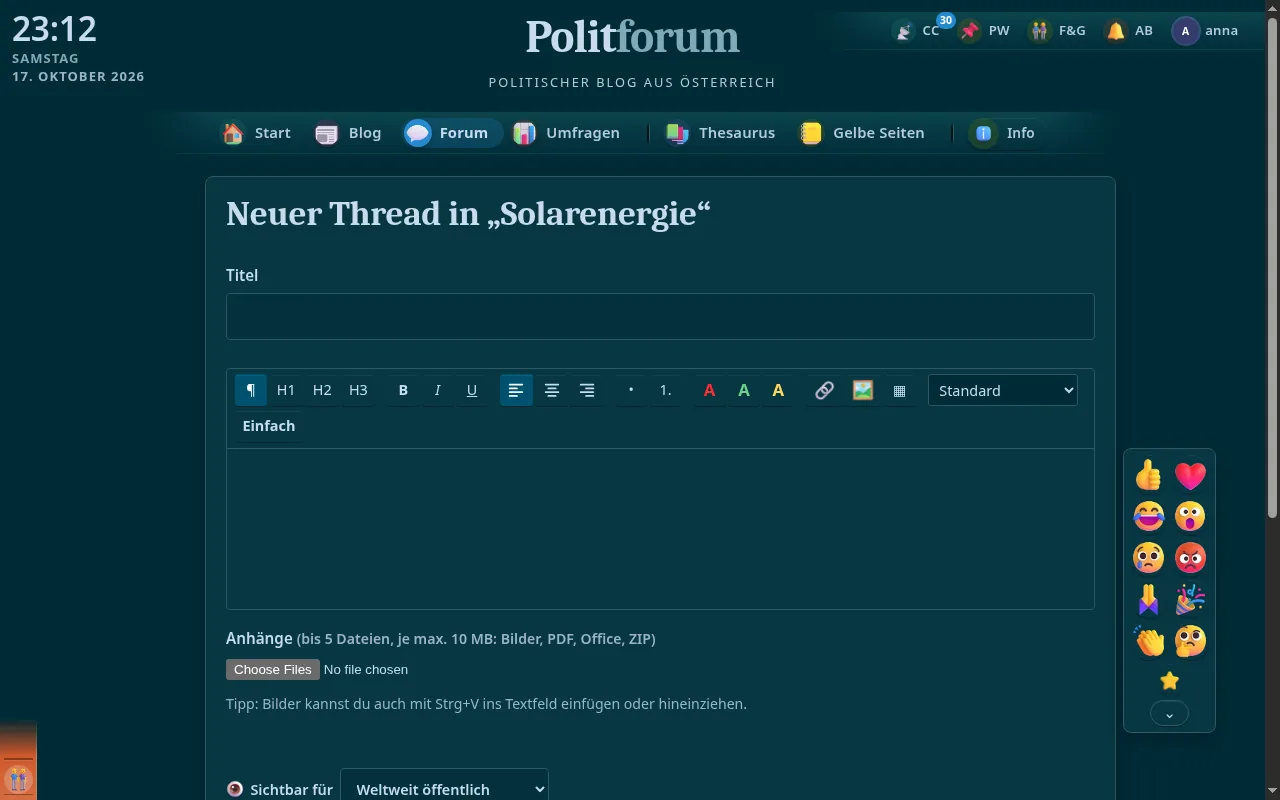Open anna's user account menu
The image size is (1280, 800).
tap(1206, 31)
